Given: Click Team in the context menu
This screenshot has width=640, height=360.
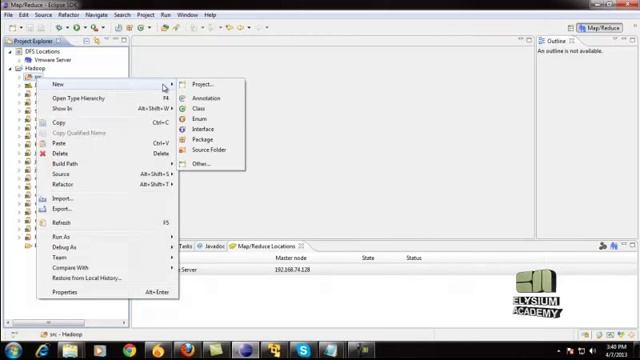Looking at the screenshot, I should [108, 258].
